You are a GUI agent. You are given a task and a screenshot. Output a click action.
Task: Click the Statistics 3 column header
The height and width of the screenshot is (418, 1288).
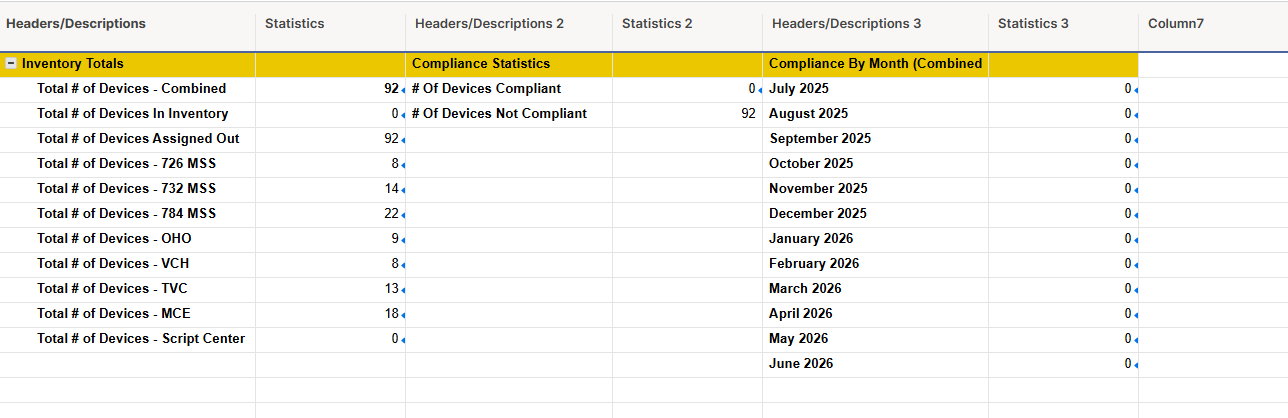(x=1063, y=24)
